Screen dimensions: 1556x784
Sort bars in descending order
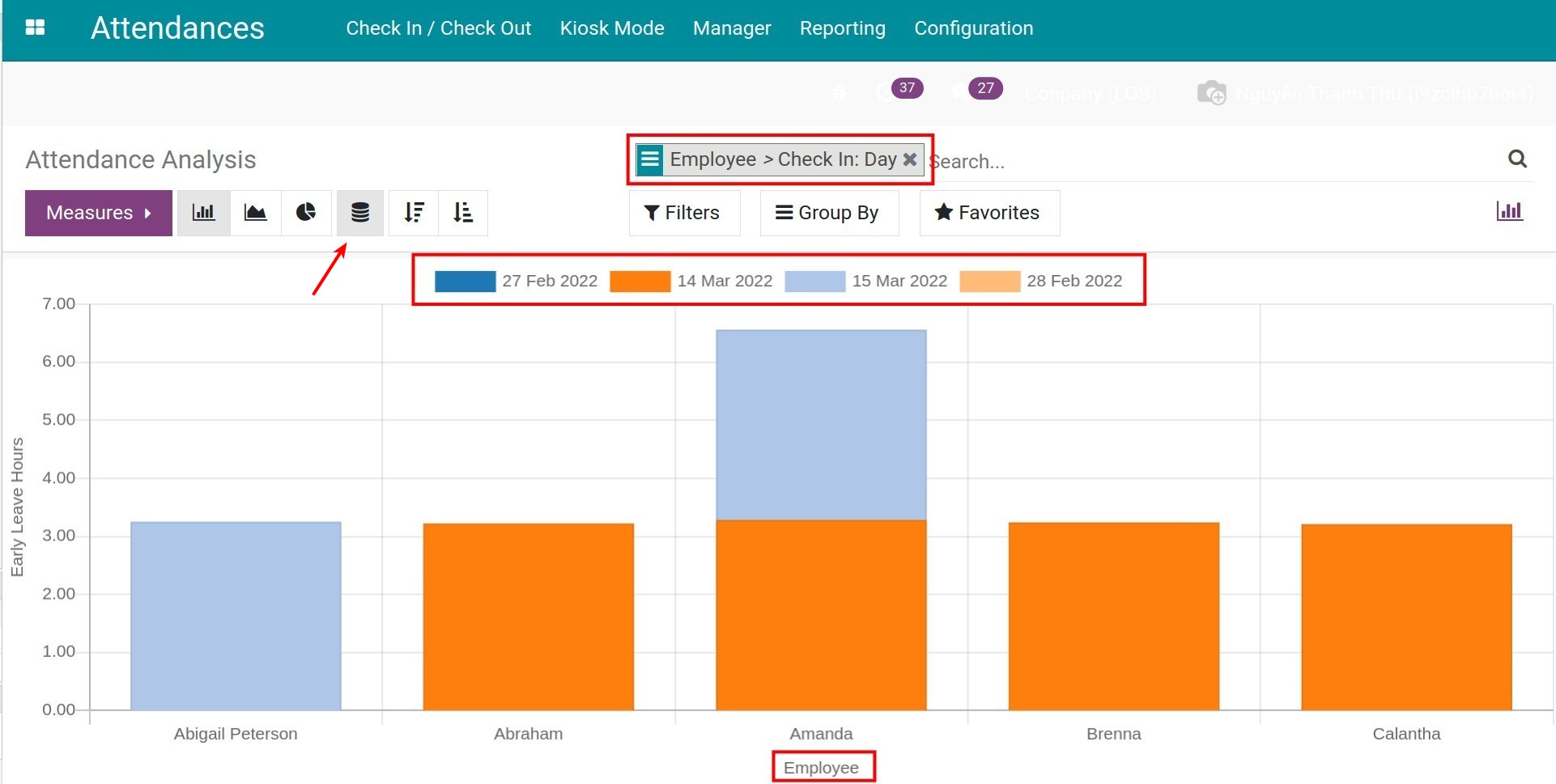(x=414, y=213)
